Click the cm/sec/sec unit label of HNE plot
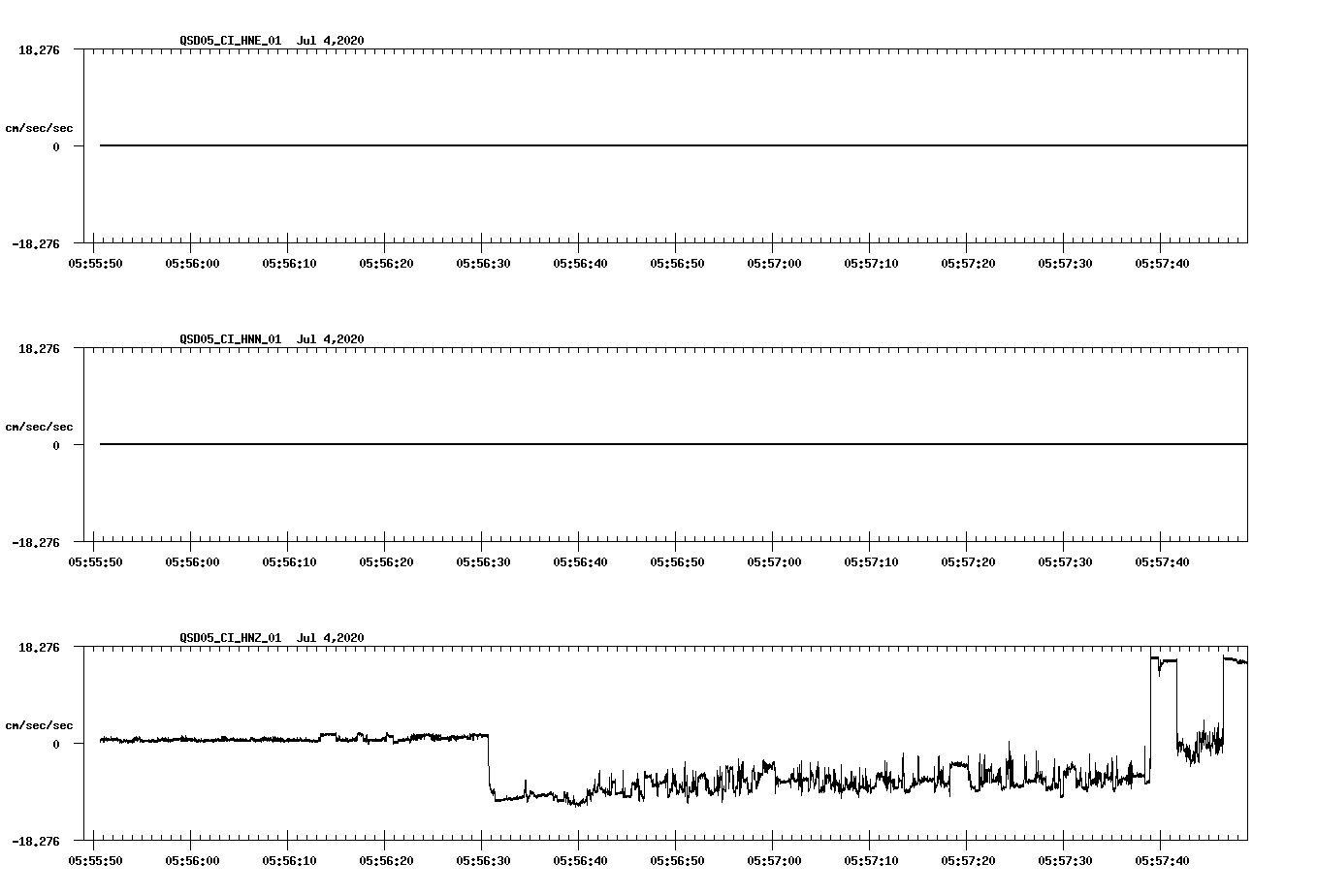 click(x=39, y=128)
